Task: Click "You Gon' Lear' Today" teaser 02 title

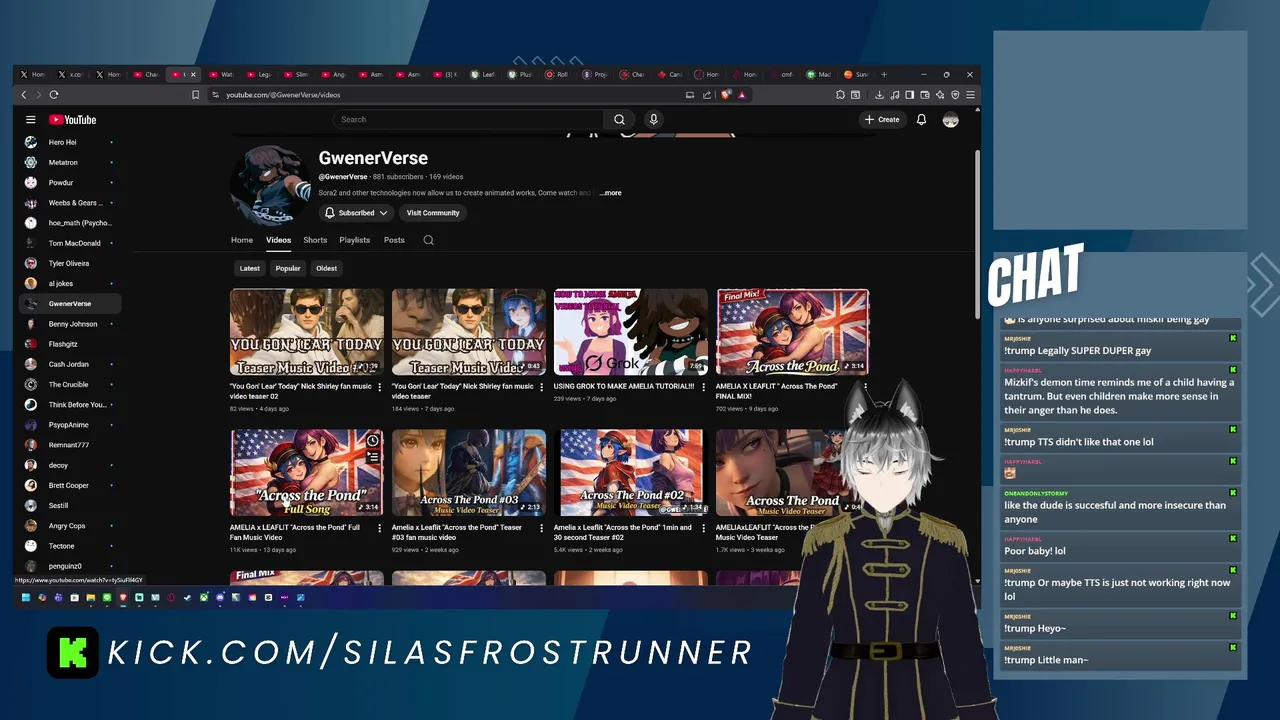Action: [x=300, y=391]
